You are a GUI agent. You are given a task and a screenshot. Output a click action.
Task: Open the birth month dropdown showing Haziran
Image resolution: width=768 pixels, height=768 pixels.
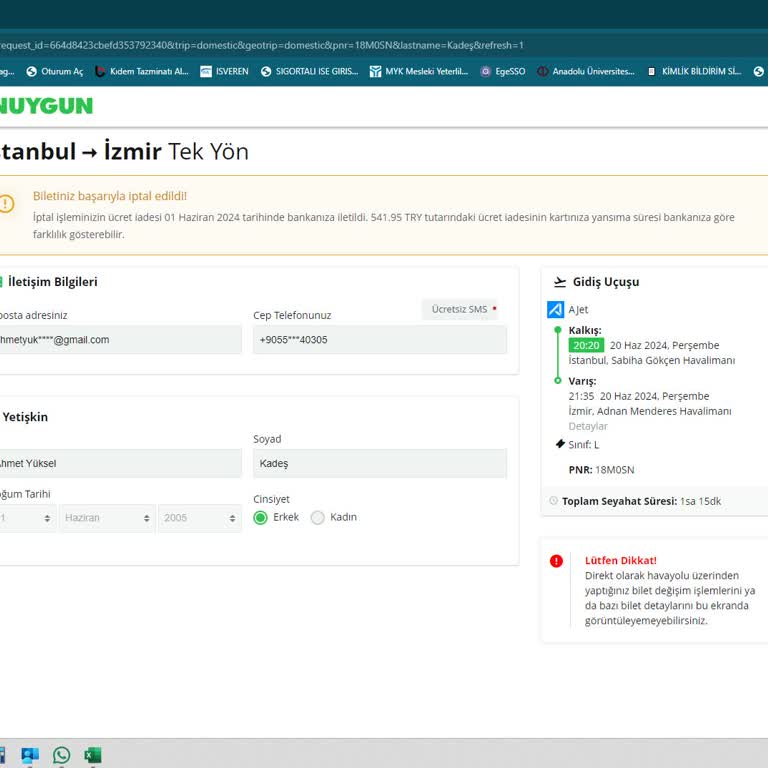point(107,518)
